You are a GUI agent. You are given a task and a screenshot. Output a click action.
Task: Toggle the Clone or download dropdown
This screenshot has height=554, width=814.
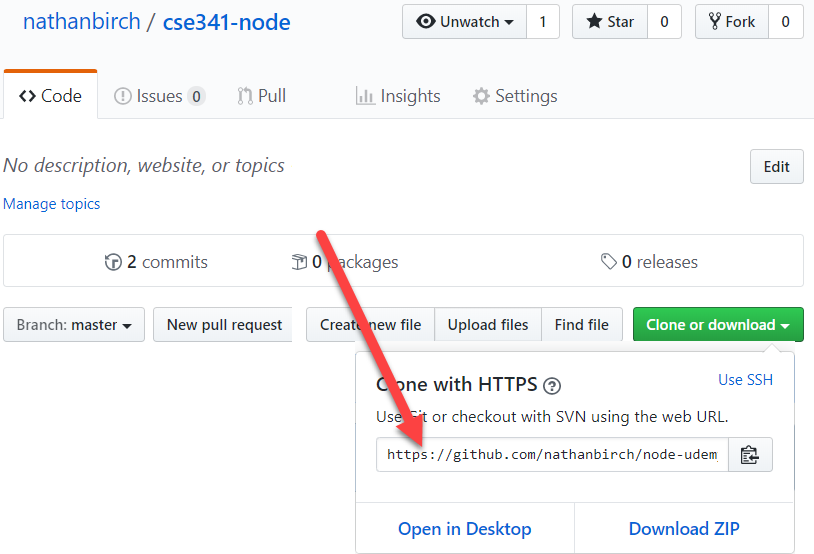click(x=718, y=325)
